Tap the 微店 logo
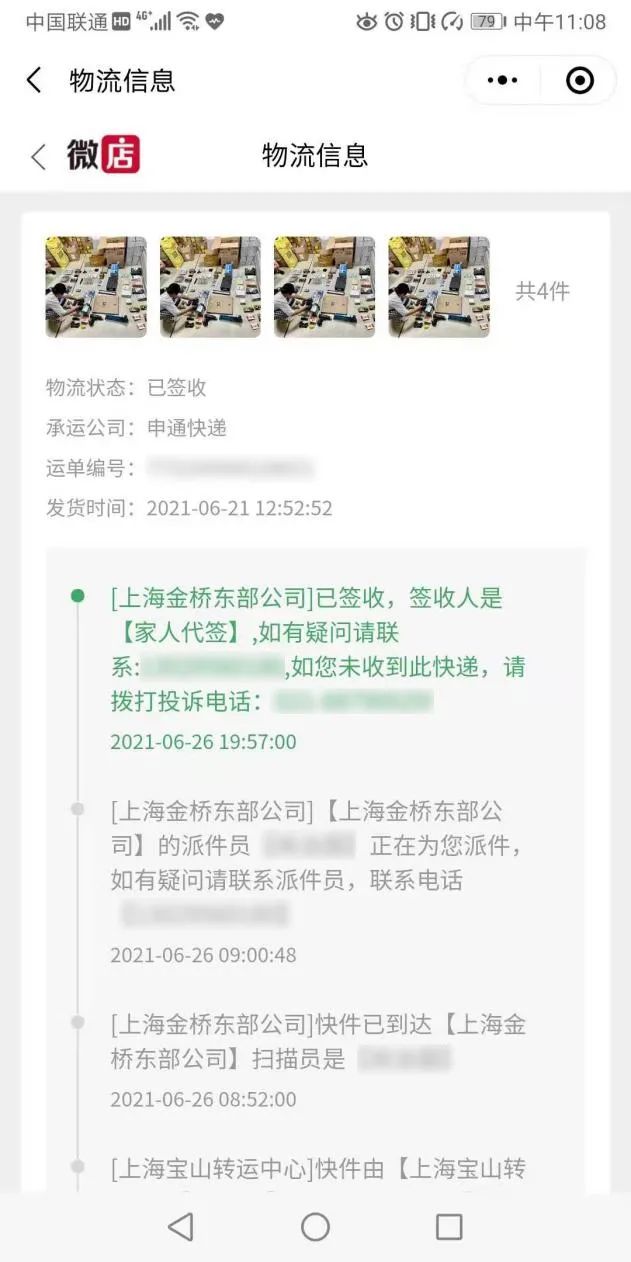Viewport: 631px width, 1262px height. tap(103, 155)
